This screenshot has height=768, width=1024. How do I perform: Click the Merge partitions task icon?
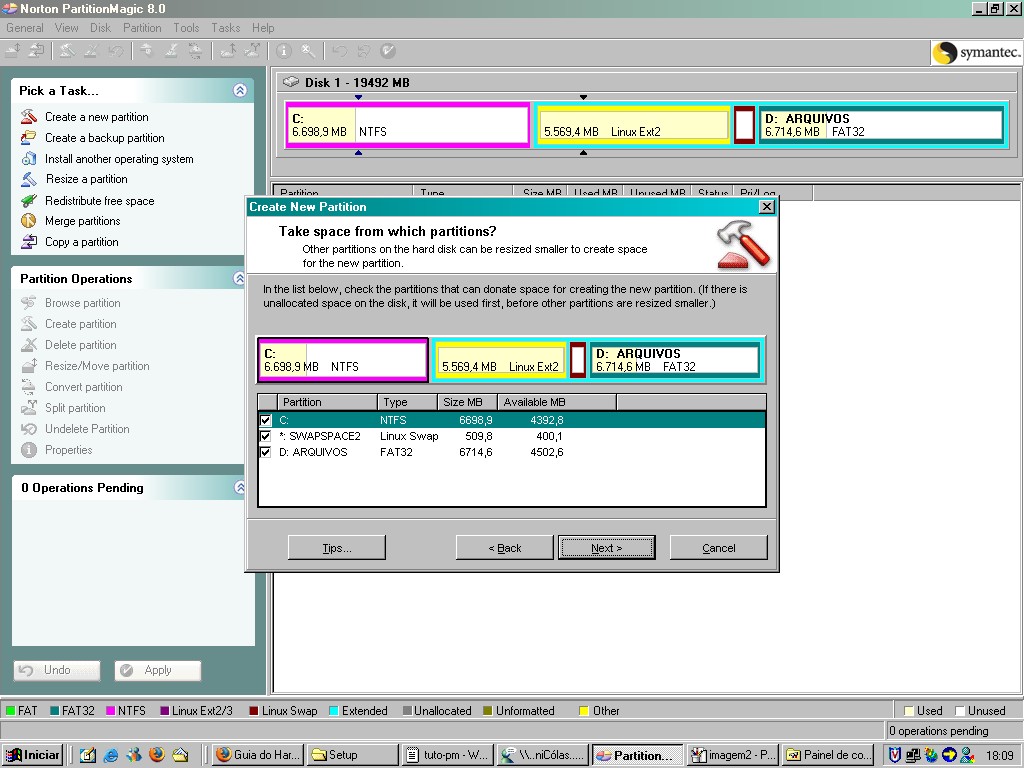point(29,221)
